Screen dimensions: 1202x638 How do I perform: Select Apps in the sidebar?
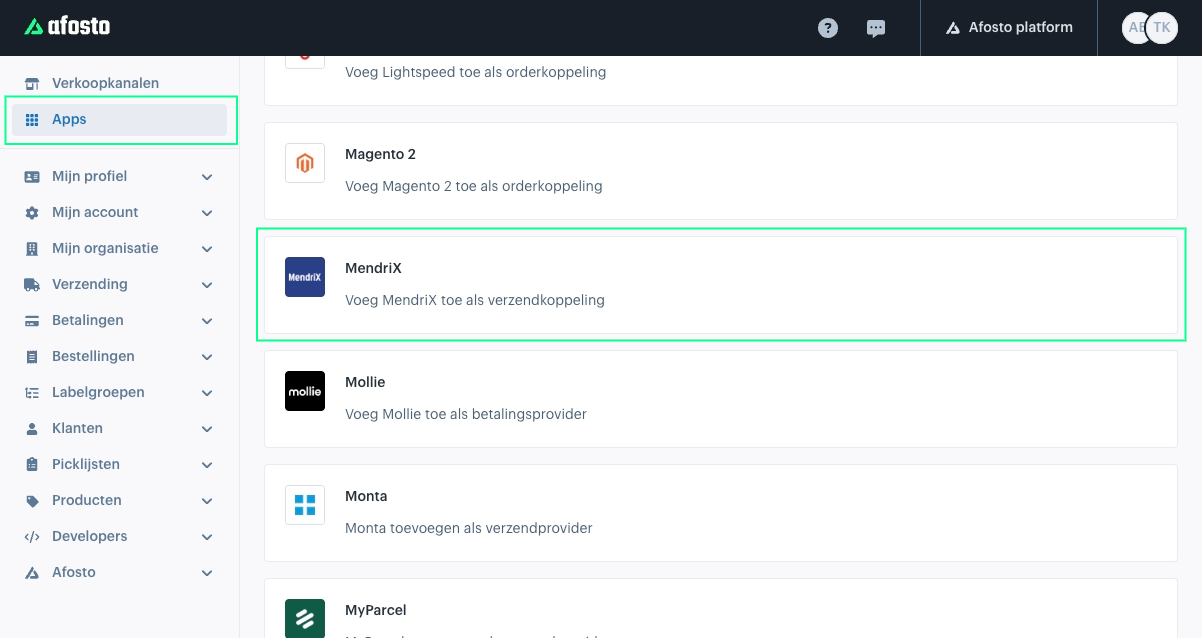[119, 119]
